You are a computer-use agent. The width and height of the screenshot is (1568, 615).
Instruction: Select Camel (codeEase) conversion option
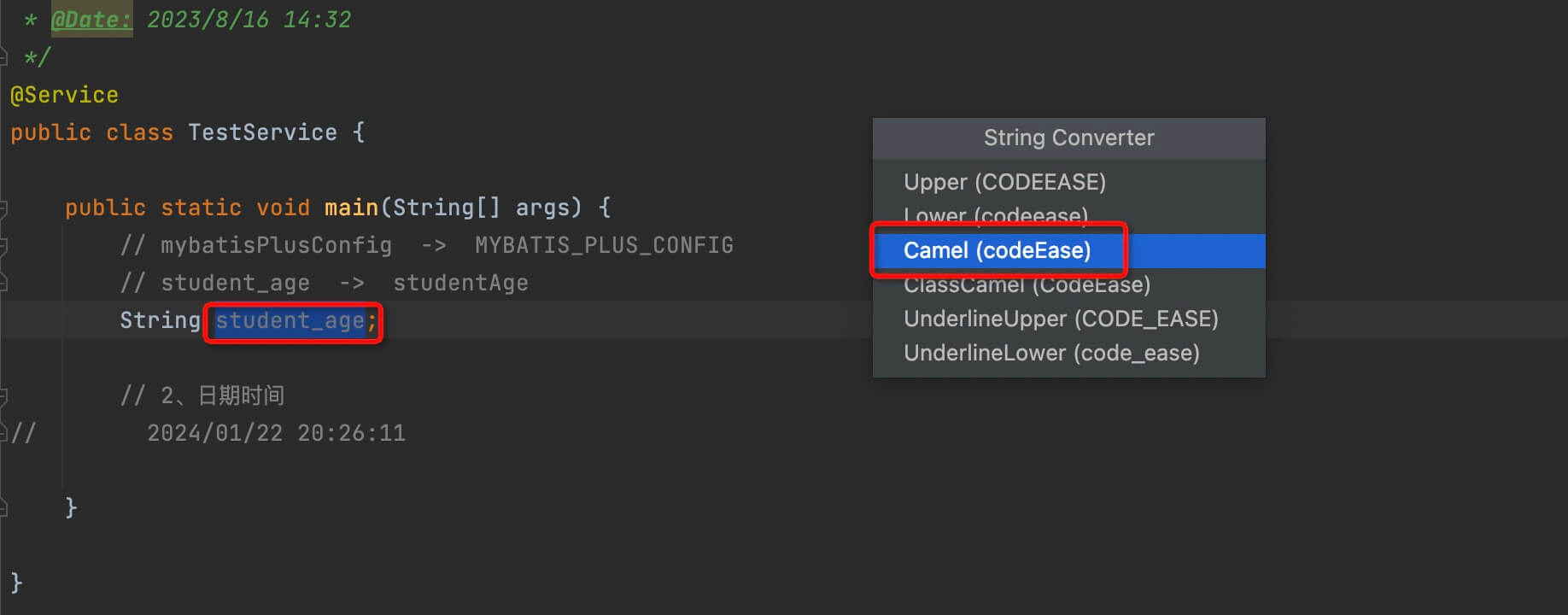coord(998,250)
